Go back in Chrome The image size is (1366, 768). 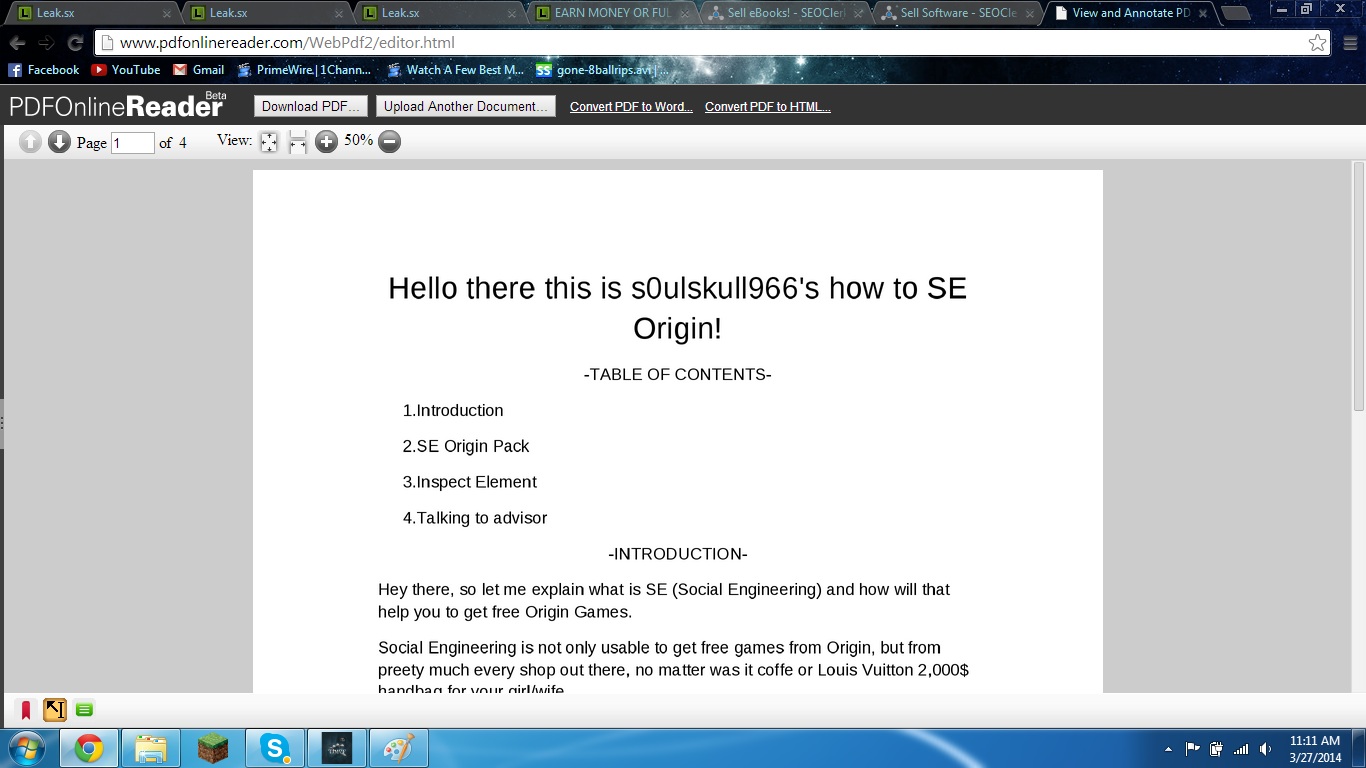[x=17, y=43]
